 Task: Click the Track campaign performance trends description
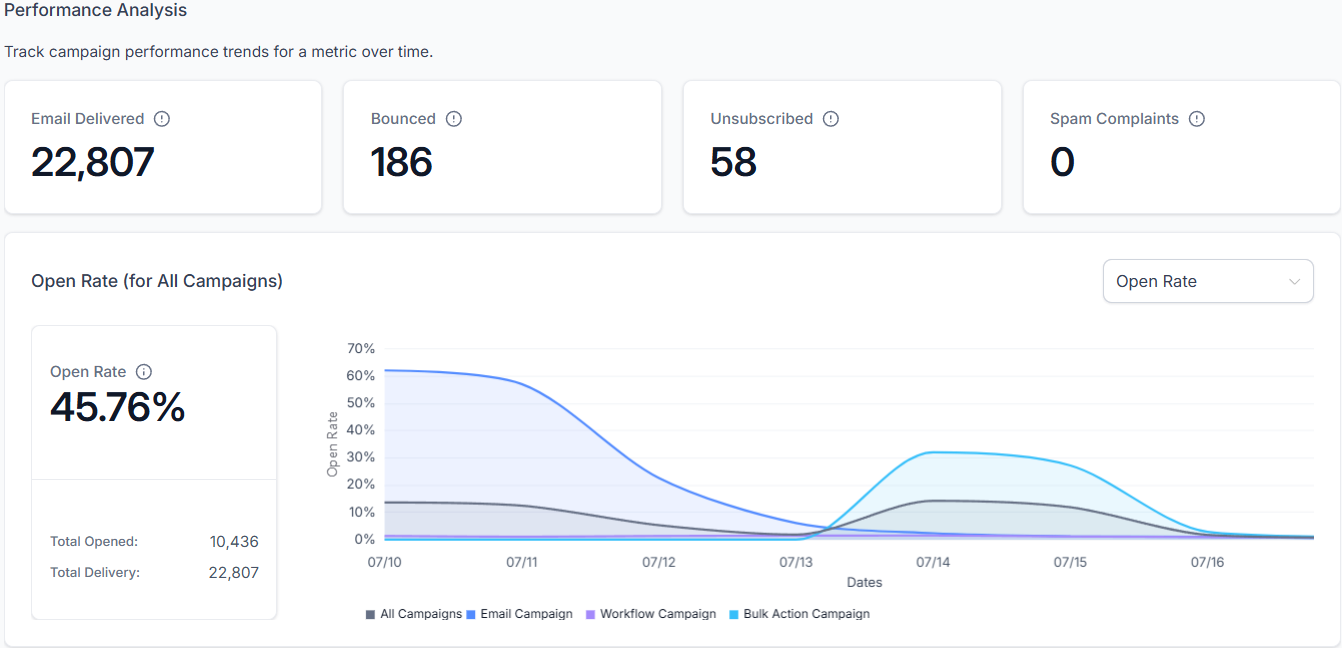tap(219, 52)
